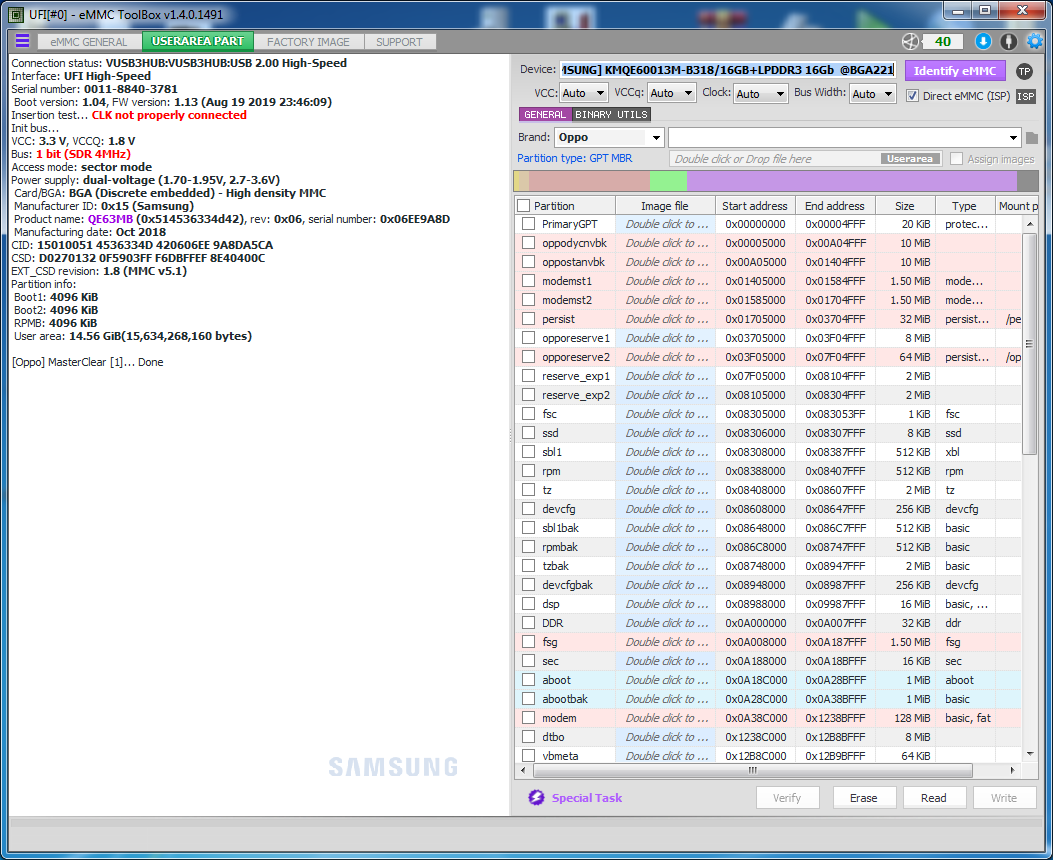The width and height of the screenshot is (1053, 860).
Task: Click the 0x0A000000 start address of DDR
Action: 755,623
